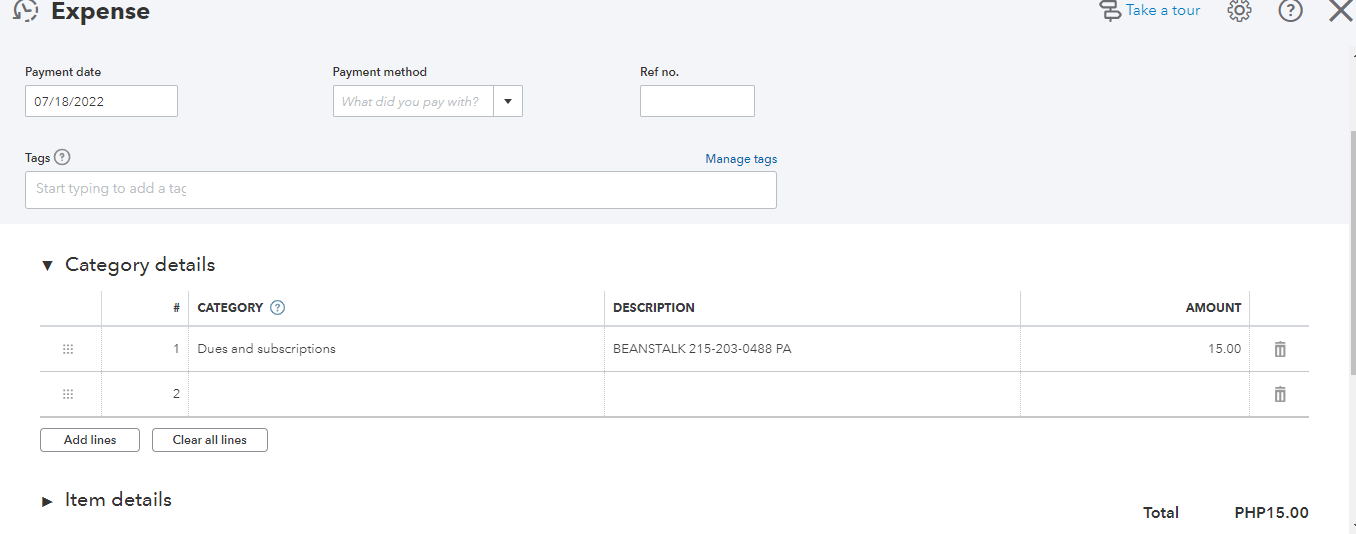The width and height of the screenshot is (1356, 534).
Task: Collapse the Category details section
Action: pyautogui.click(x=47, y=266)
